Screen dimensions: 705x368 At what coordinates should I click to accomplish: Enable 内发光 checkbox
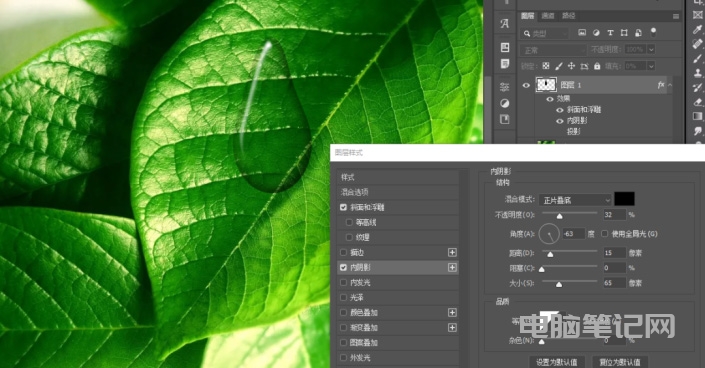(x=344, y=283)
